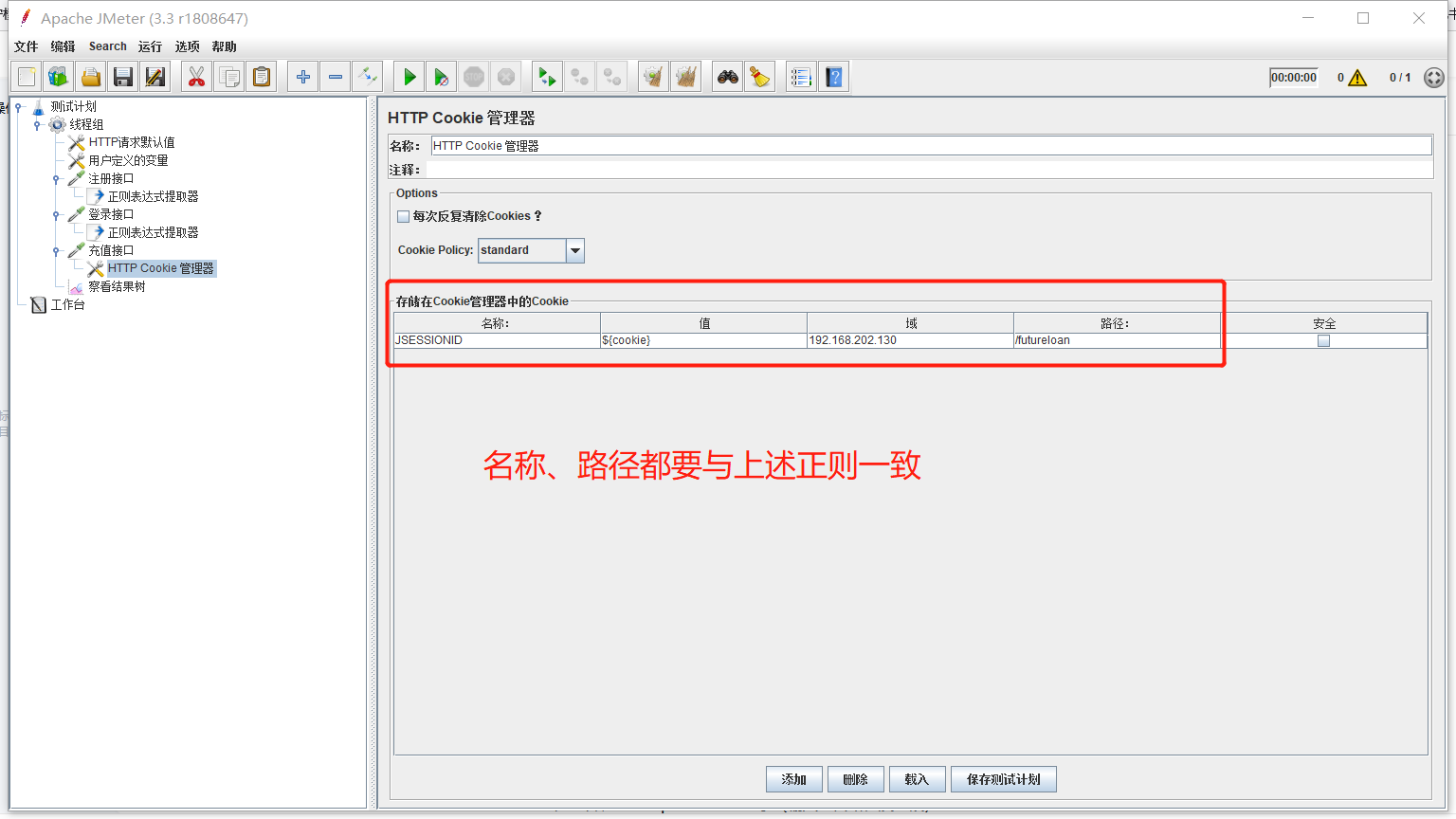Open the Cookie Policy dropdown
1456x819 pixels.
[x=575, y=250]
